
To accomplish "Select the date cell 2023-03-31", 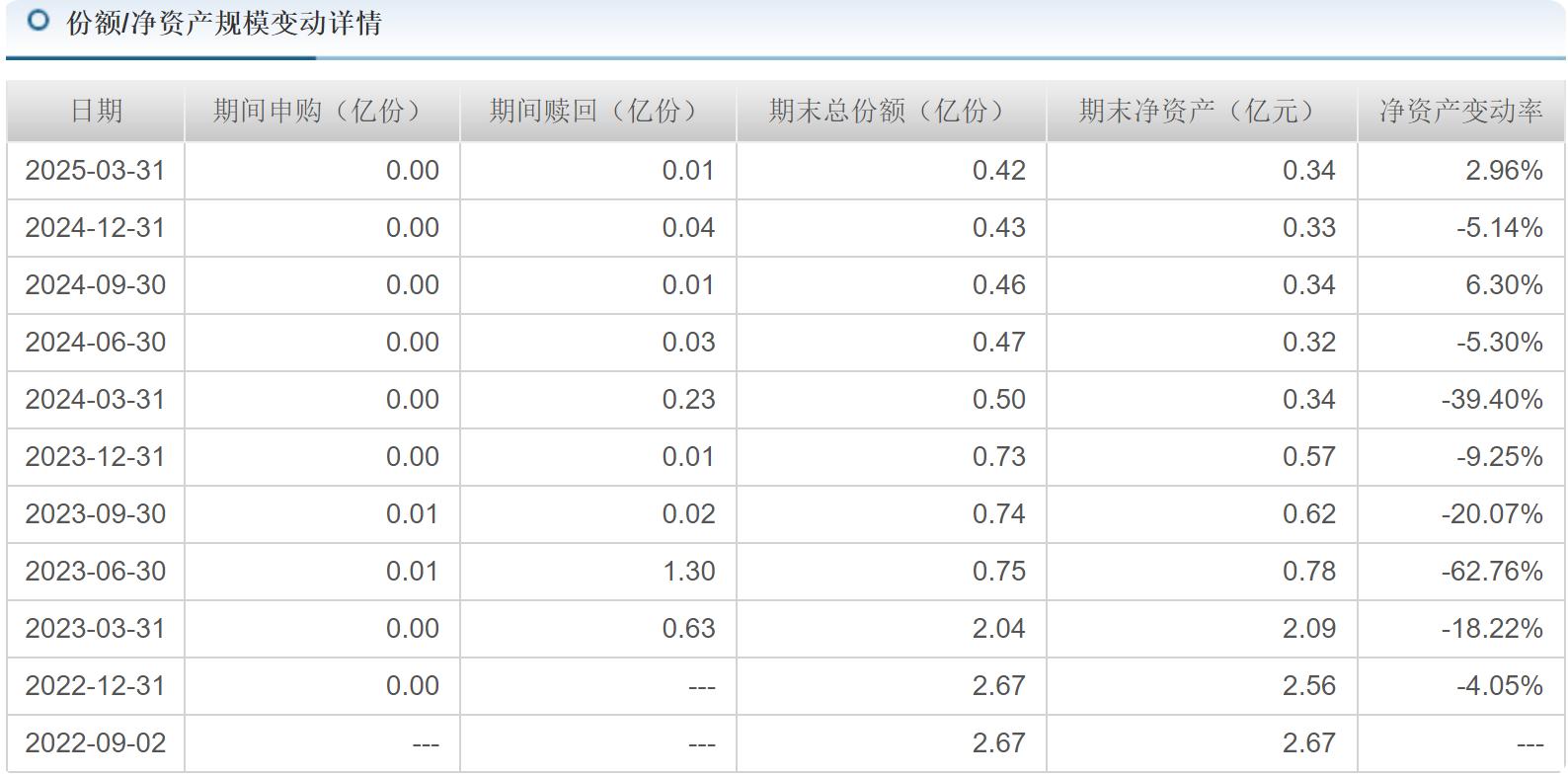I will (96, 629).
